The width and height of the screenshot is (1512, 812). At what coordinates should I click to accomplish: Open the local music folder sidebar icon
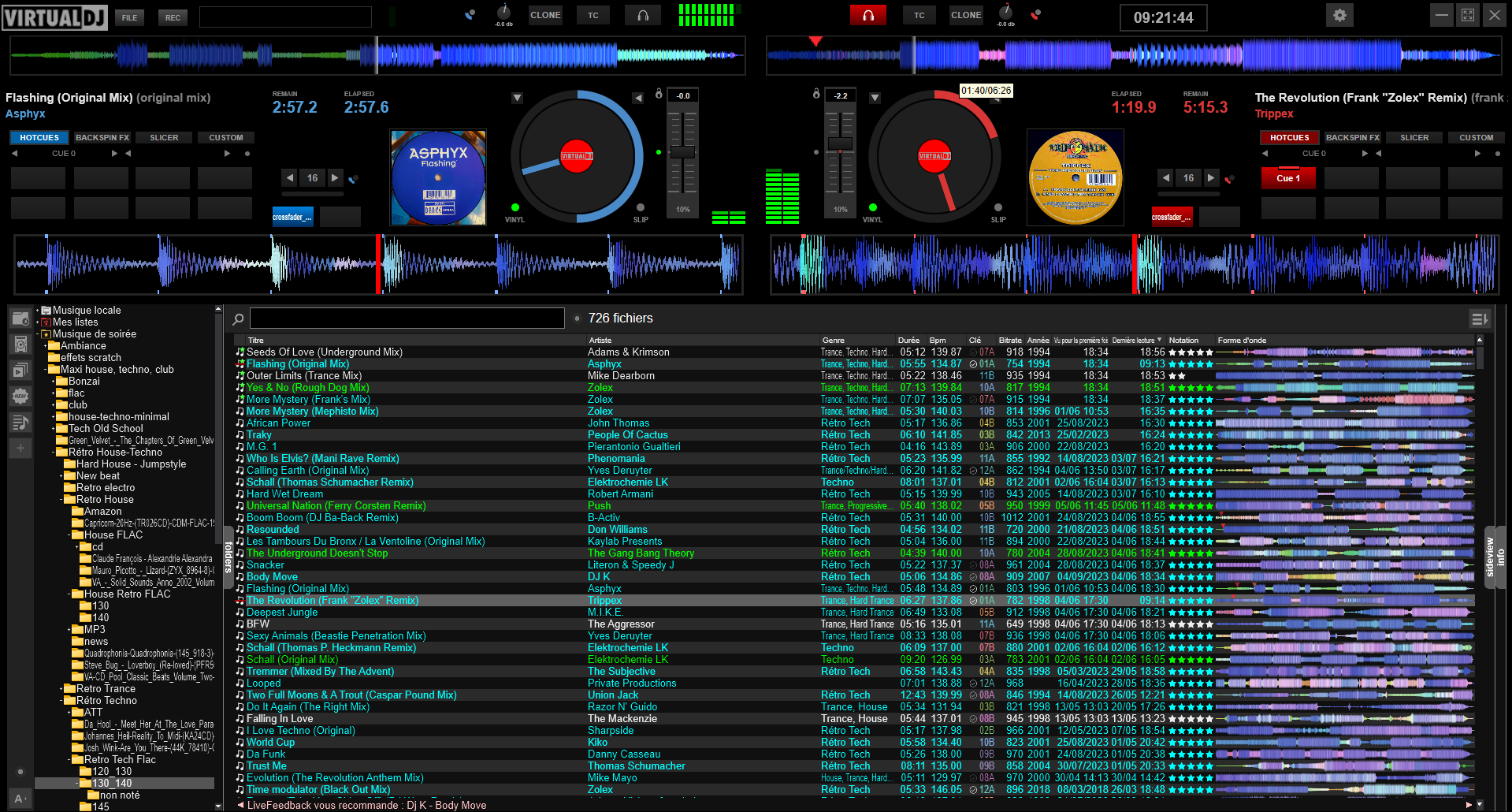point(20,318)
